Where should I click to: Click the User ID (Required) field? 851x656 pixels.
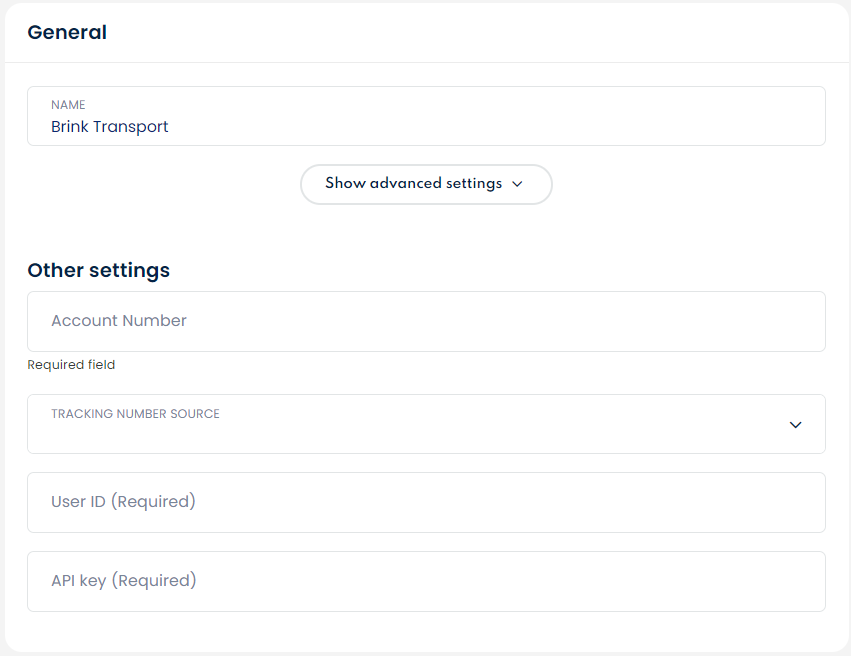[426, 502]
